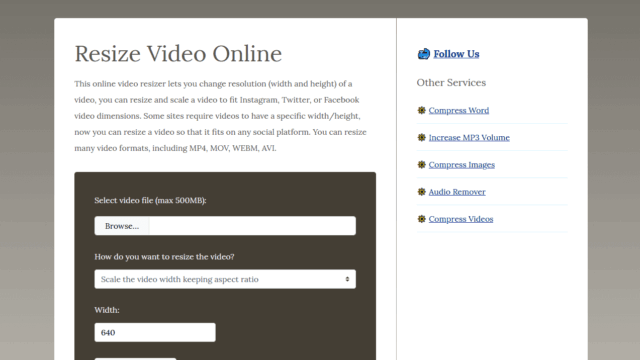The image size is (640, 360).
Task: Go to Increase MP3 Volume
Action: pos(469,138)
